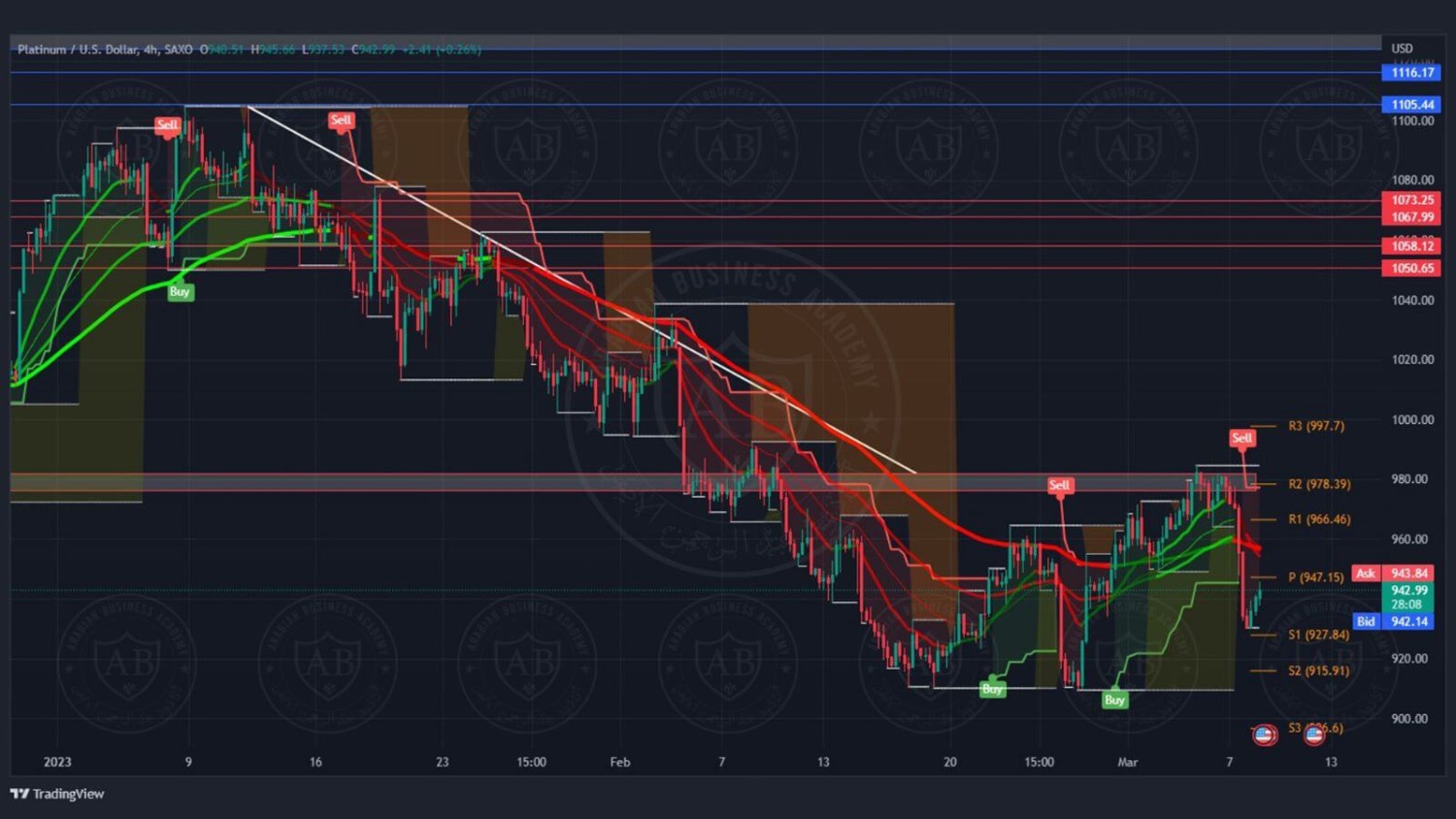Click the P (947.15) pivot point label
The height and width of the screenshot is (819, 1456).
click(x=1315, y=577)
